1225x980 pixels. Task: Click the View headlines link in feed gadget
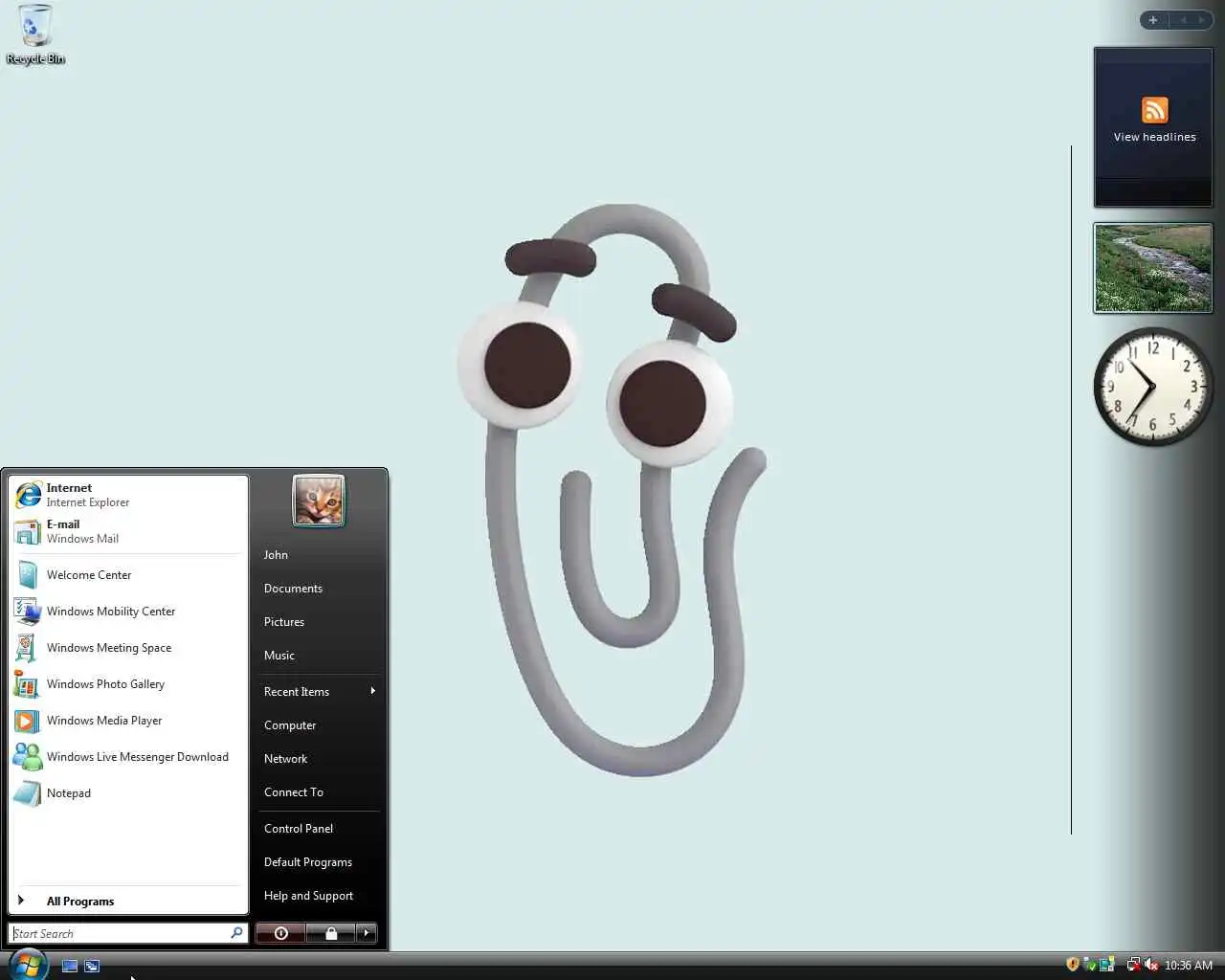pyautogui.click(x=1155, y=137)
